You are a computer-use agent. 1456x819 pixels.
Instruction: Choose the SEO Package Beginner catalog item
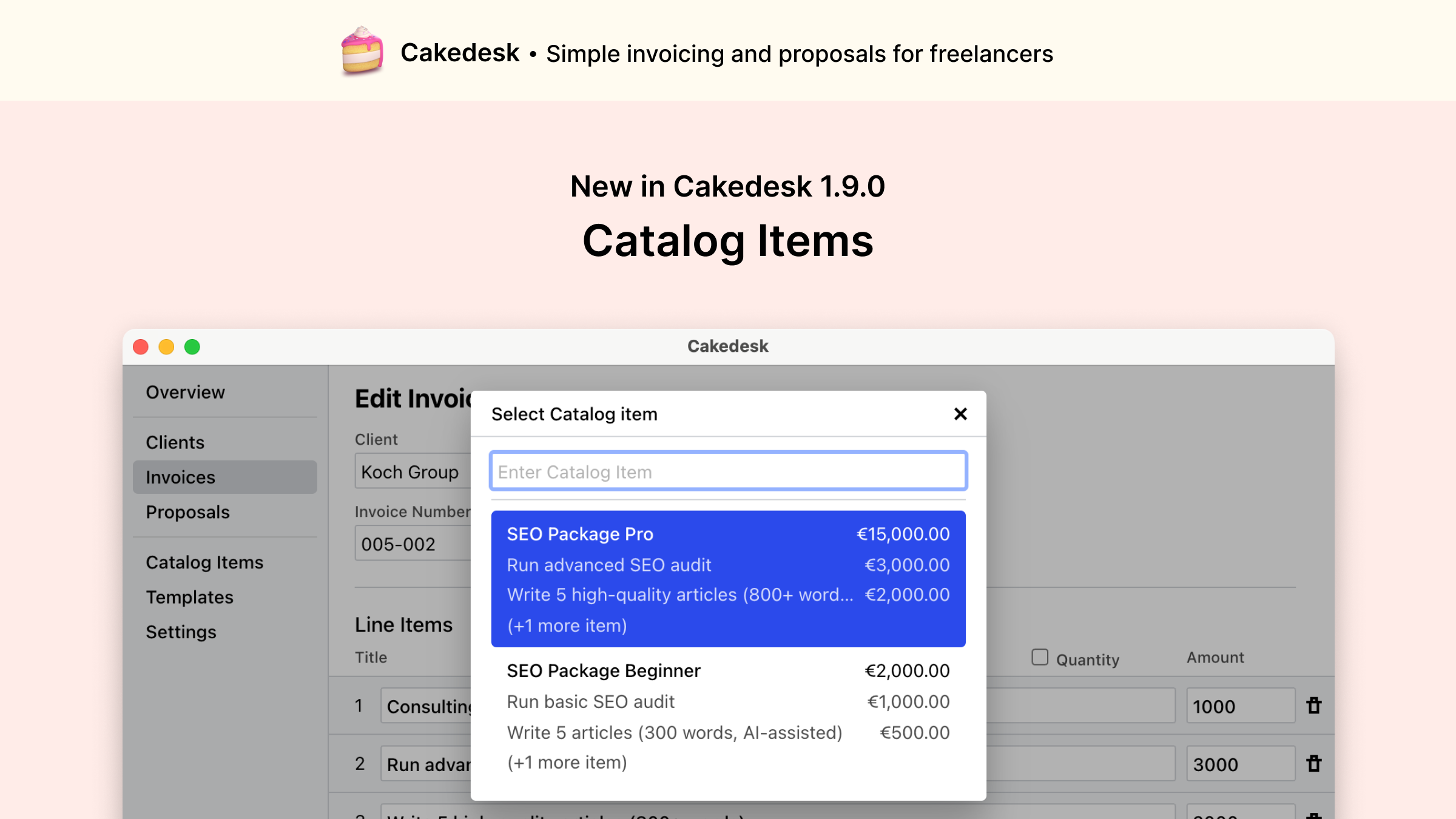728,716
